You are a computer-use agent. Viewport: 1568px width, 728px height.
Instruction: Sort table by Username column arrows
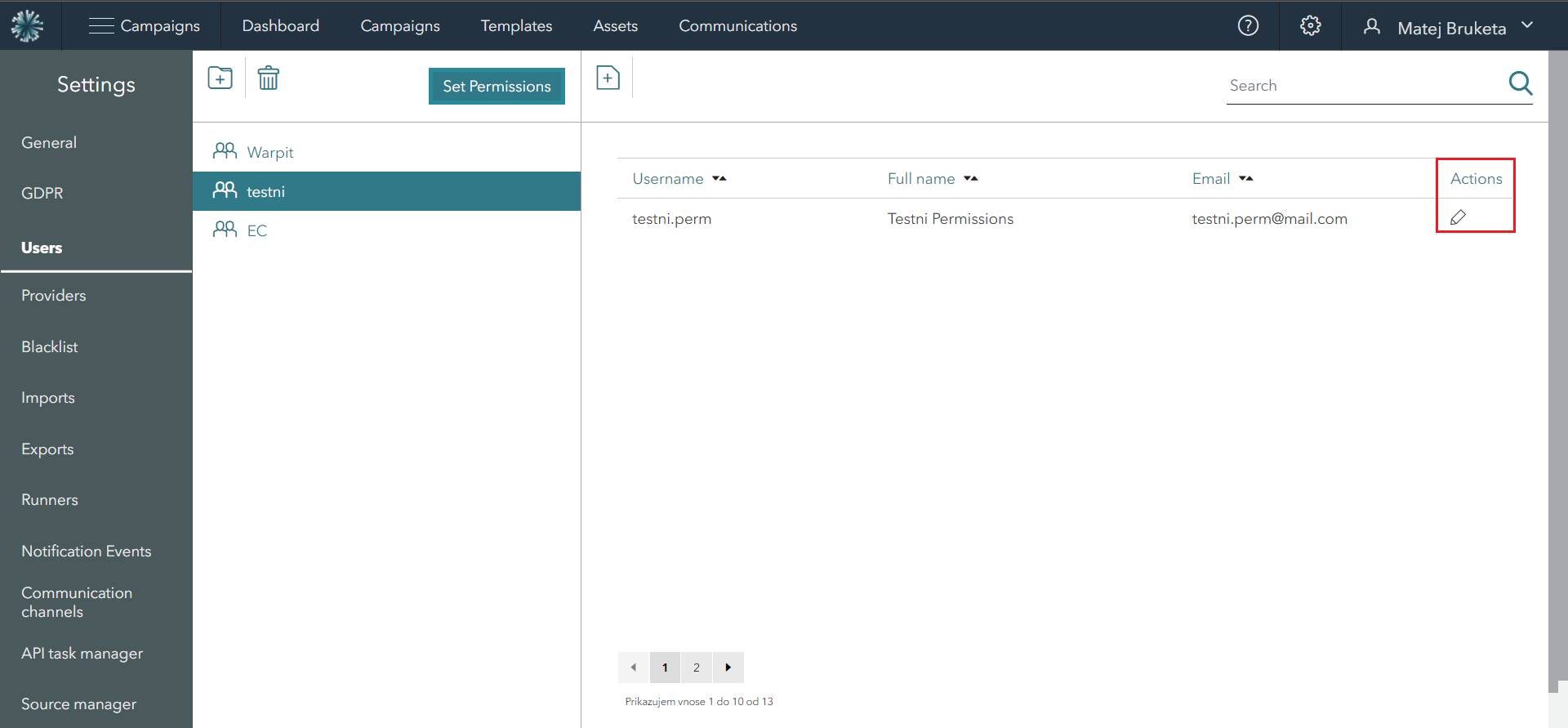click(719, 179)
